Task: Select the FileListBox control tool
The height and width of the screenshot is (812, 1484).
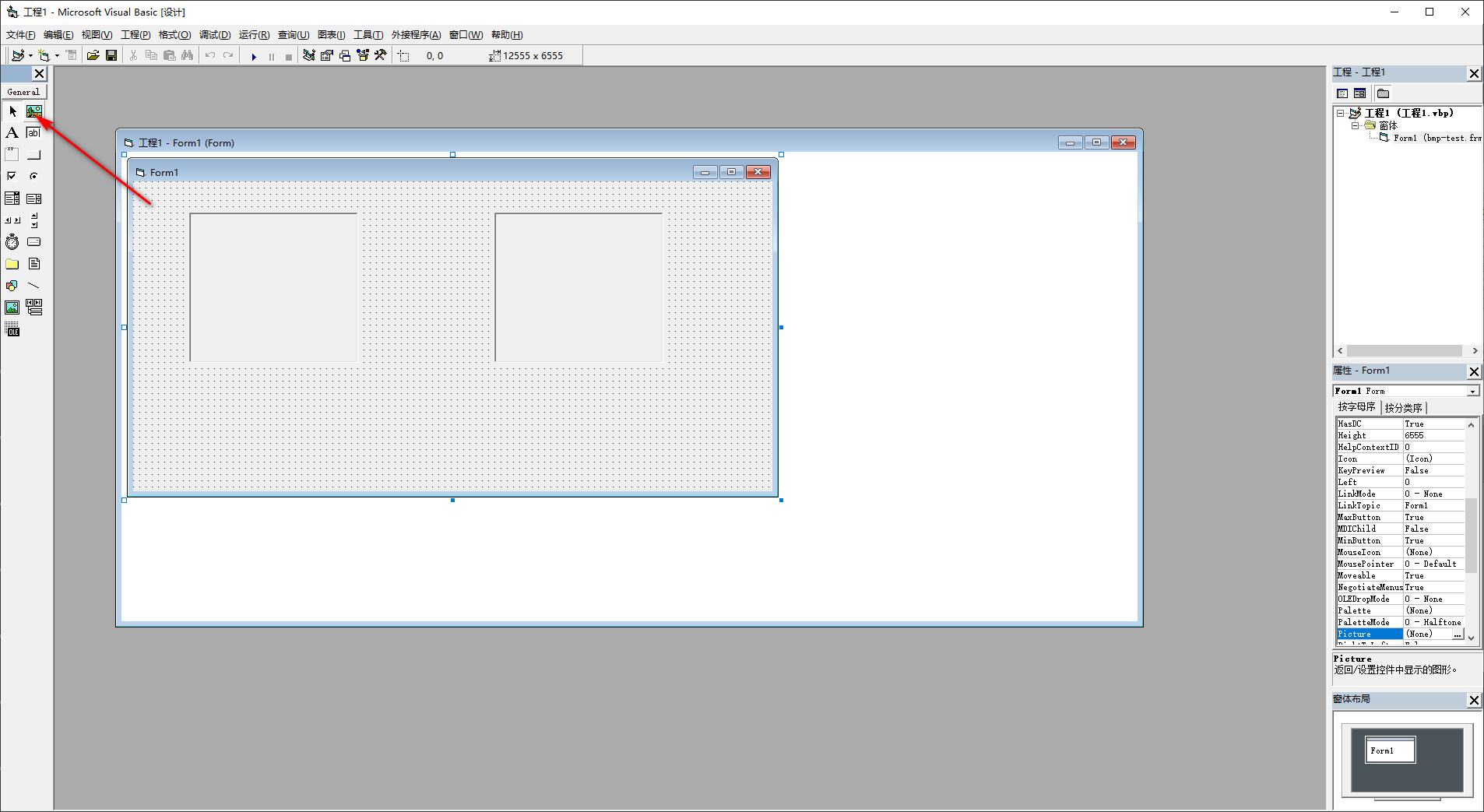Action: click(x=34, y=264)
